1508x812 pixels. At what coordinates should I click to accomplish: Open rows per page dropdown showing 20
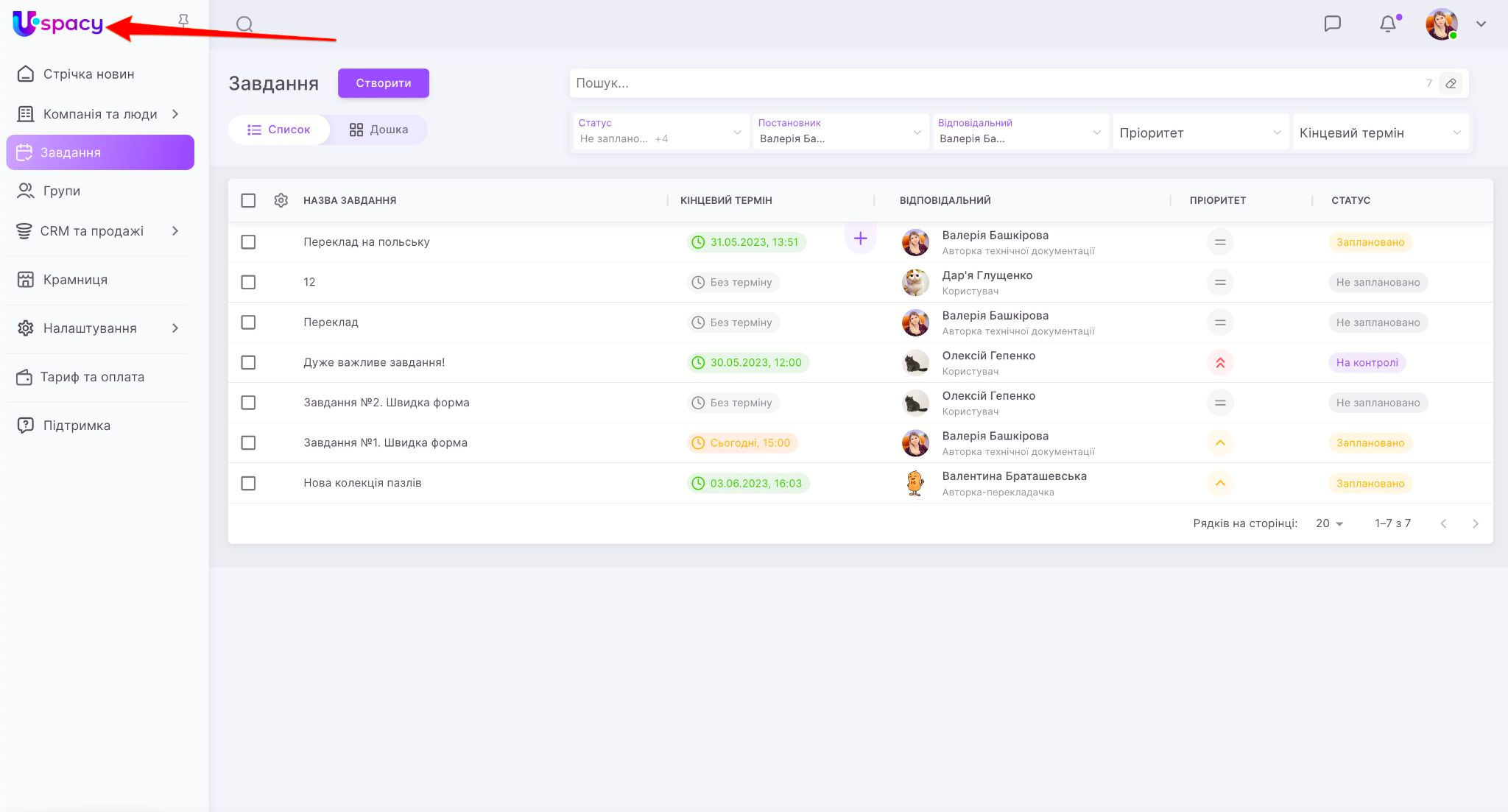pyautogui.click(x=1329, y=523)
